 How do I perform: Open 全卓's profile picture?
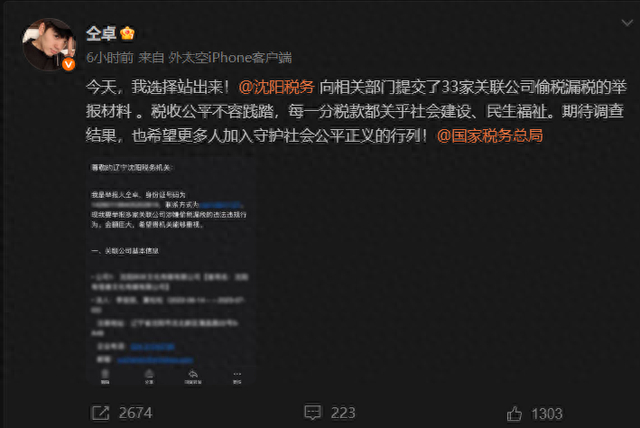click(x=49, y=44)
